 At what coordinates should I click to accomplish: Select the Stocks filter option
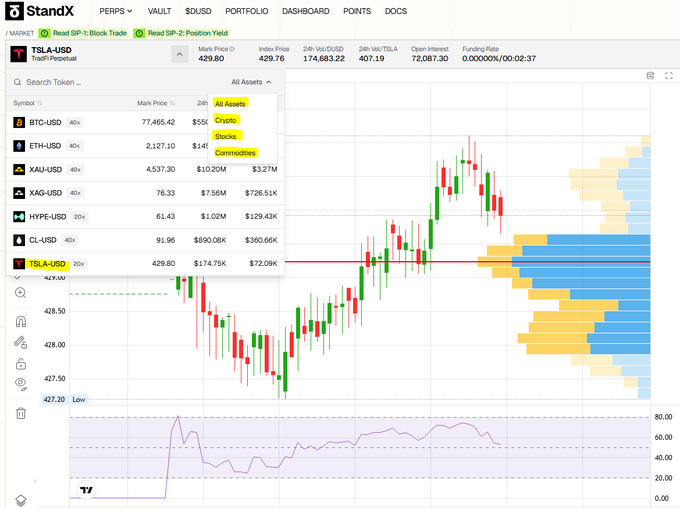point(226,136)
